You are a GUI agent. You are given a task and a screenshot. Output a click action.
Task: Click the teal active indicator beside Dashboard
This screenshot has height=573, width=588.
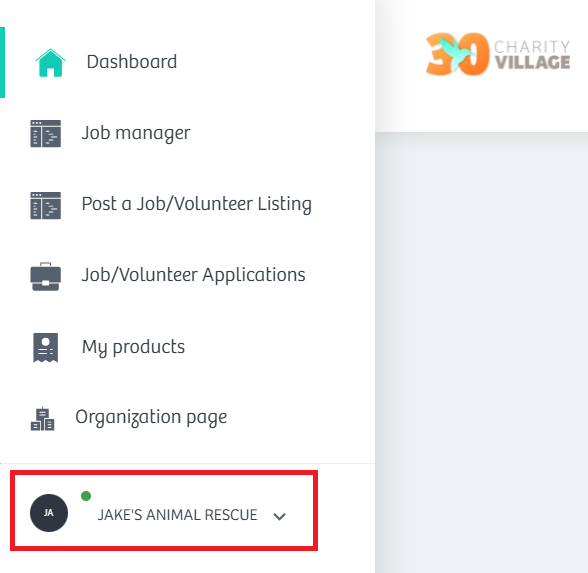[2, 62]
